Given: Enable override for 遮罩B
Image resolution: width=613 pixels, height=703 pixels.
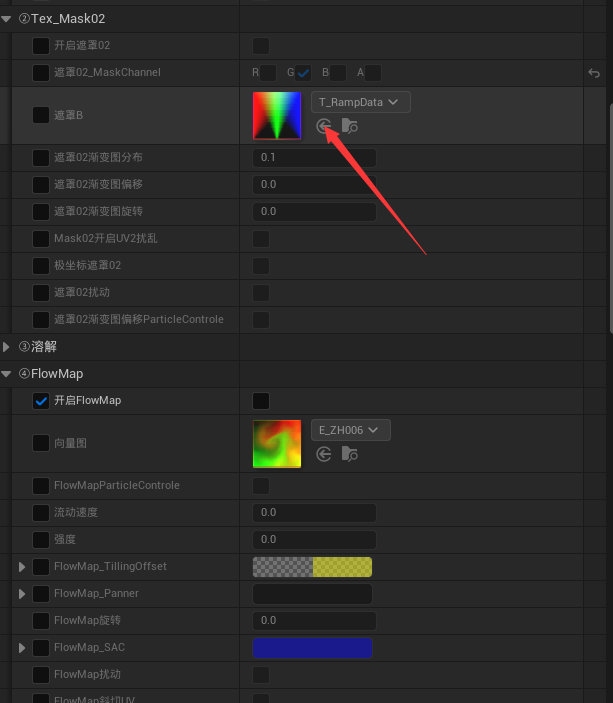Looking at the screenshot, I should [x=41, y=115].
